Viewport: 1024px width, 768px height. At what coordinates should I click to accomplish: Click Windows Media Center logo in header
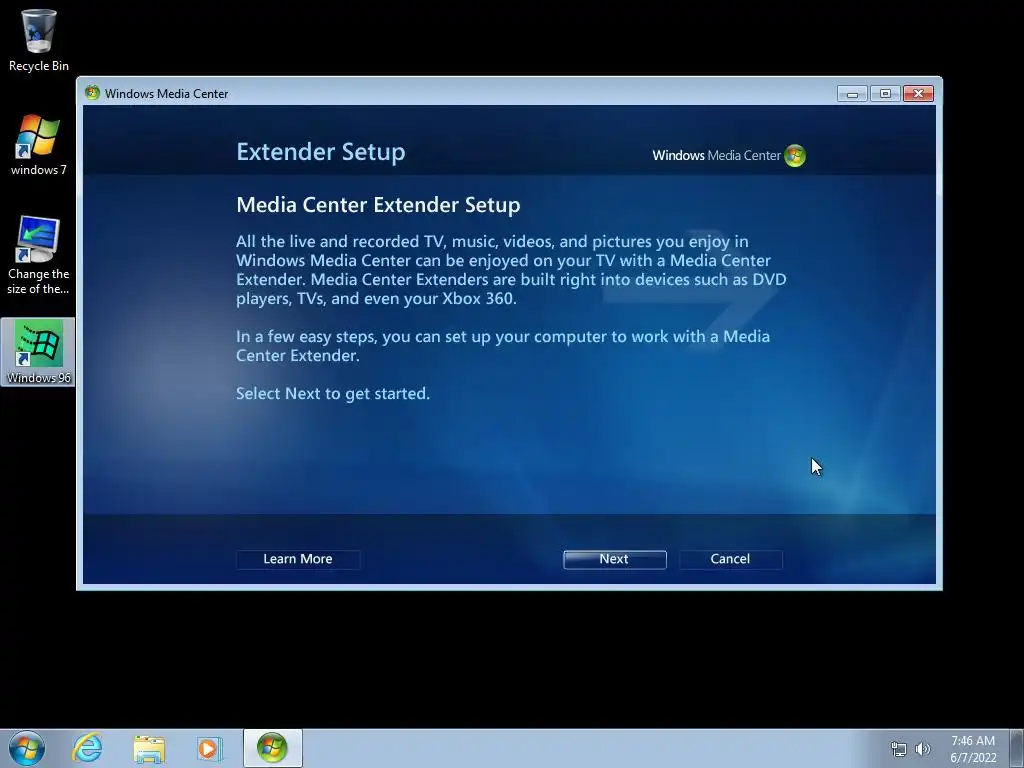729,155
